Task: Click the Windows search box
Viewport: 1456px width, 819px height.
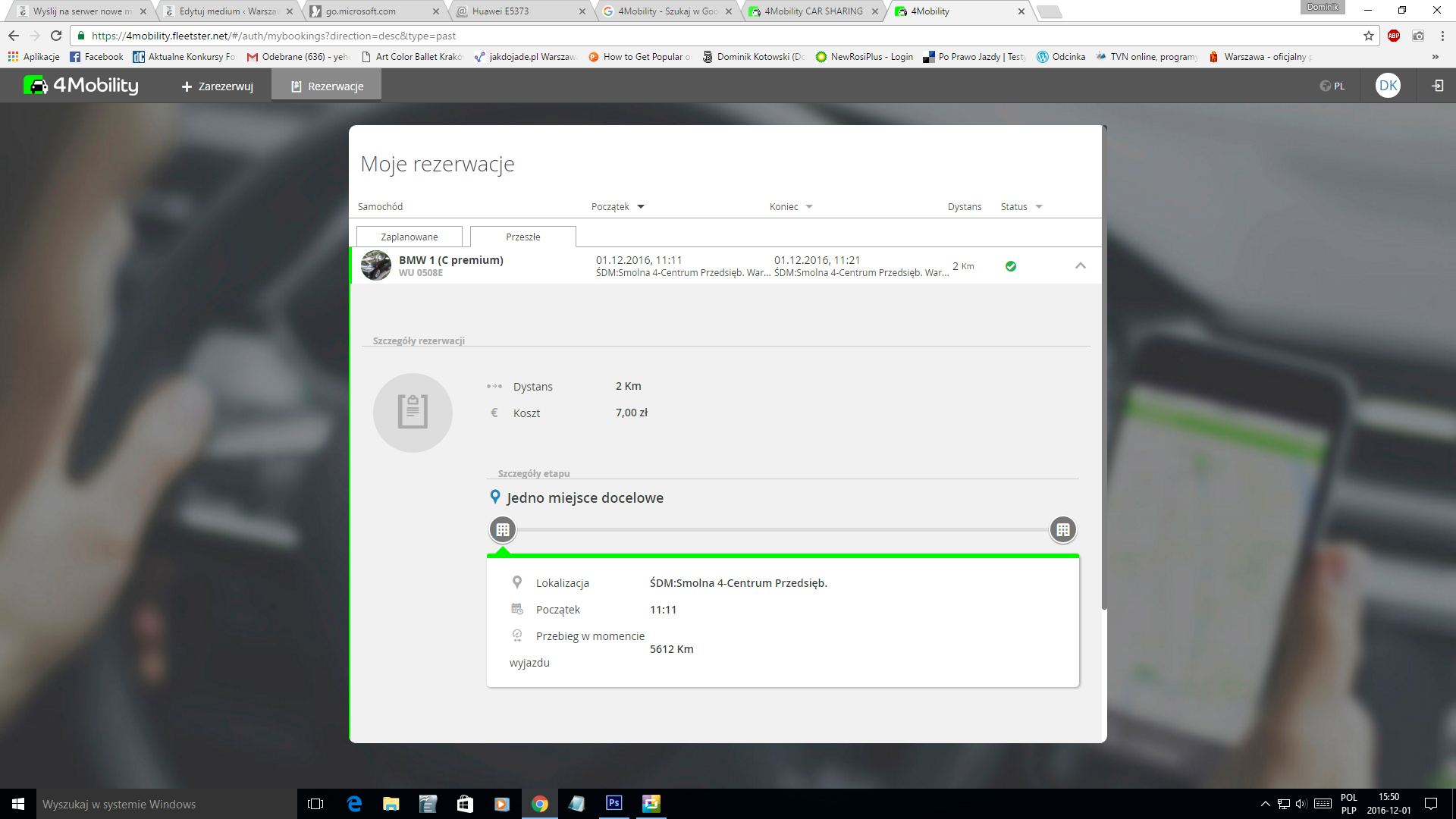Action: [167, 804]
